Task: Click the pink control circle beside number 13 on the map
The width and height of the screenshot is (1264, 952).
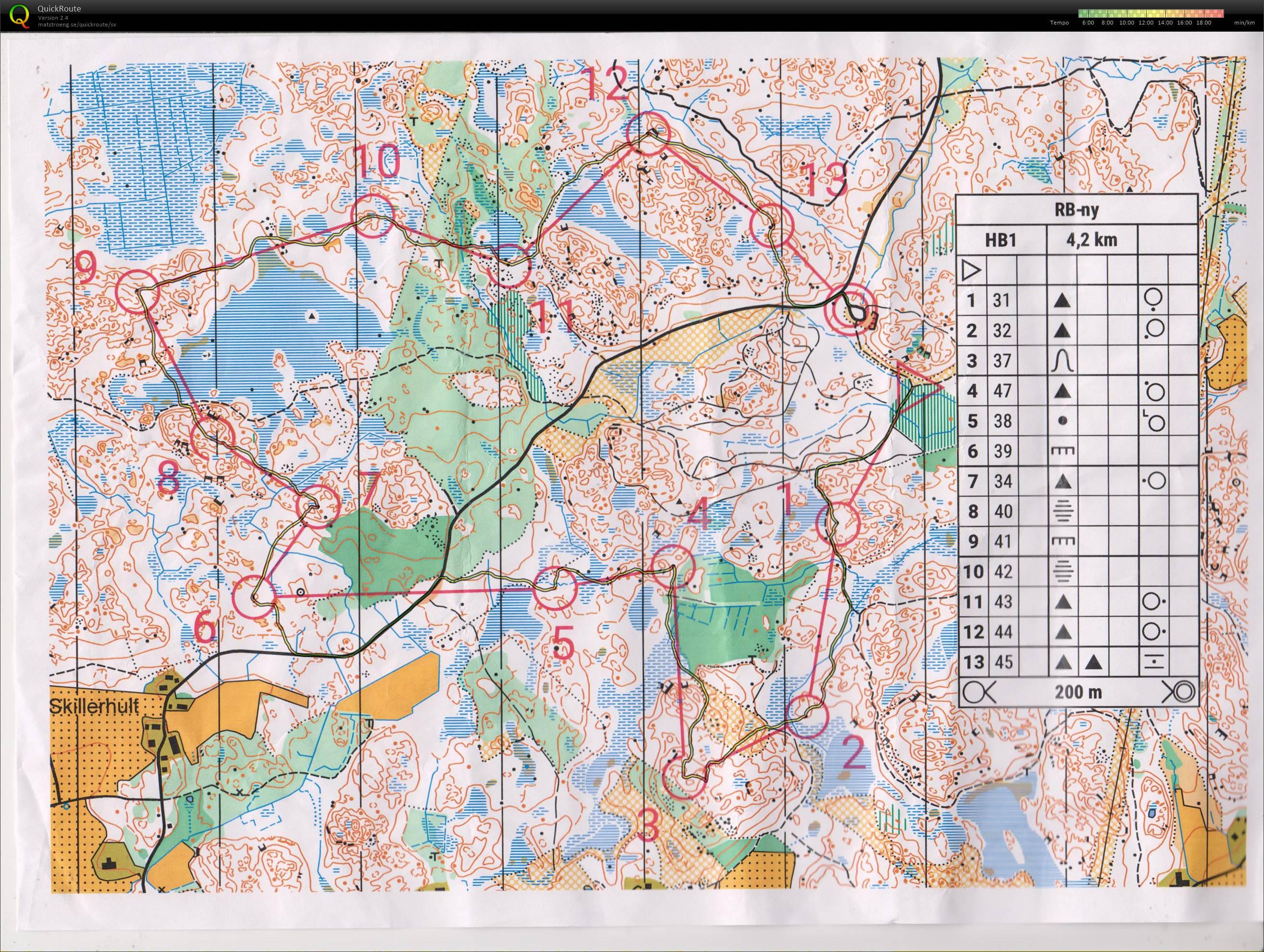Action: (772, 226)
